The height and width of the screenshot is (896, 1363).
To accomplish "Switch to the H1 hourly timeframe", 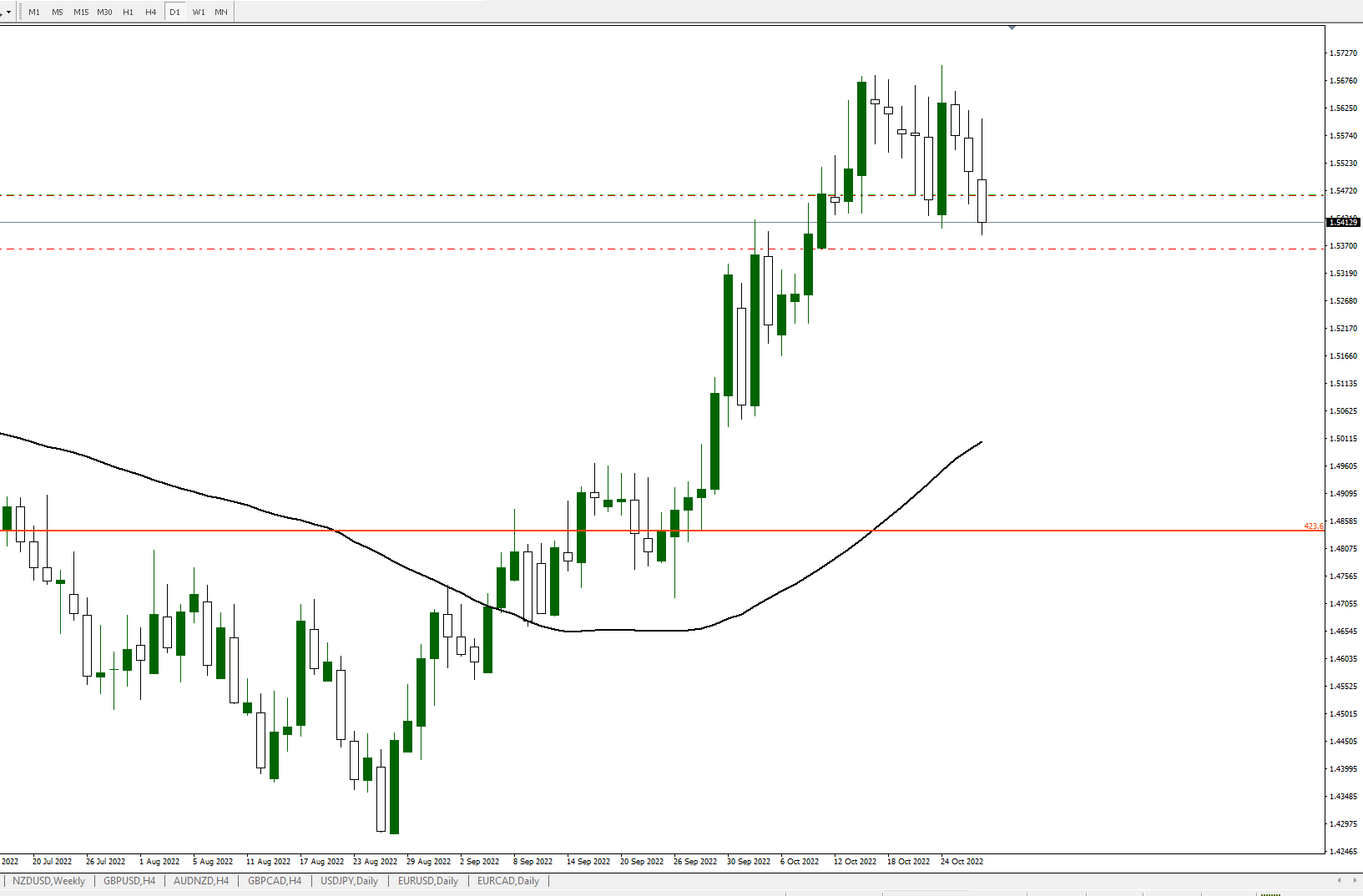I will click(128, 12).
